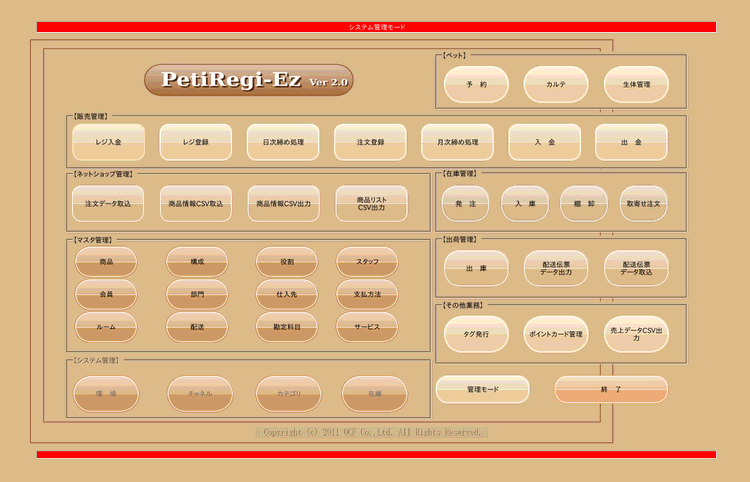Click 商品リストCSV出力 button
Image resolution: width=750 pixels, height=482 pixels.
372,204
